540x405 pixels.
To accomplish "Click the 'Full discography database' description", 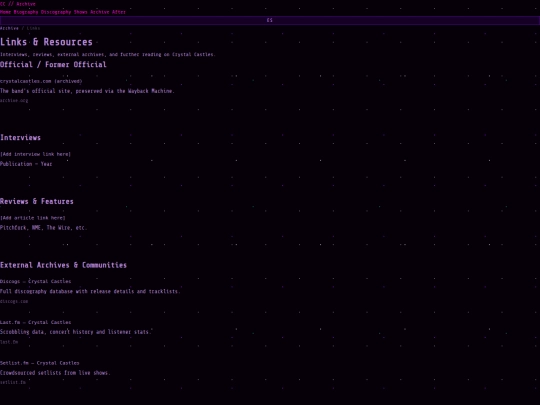I will [x=90, y=291].
